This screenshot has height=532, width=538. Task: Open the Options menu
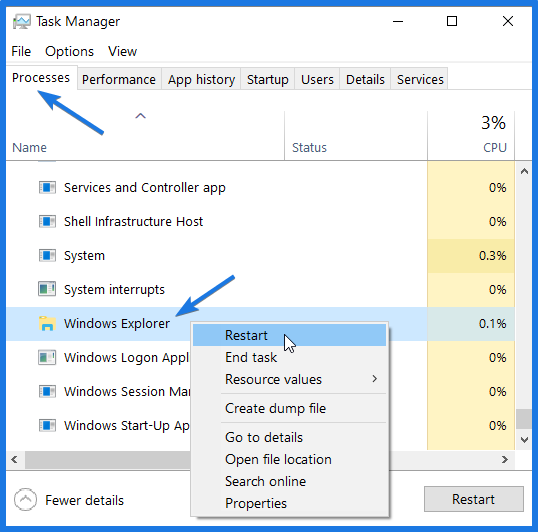[69, 51]
